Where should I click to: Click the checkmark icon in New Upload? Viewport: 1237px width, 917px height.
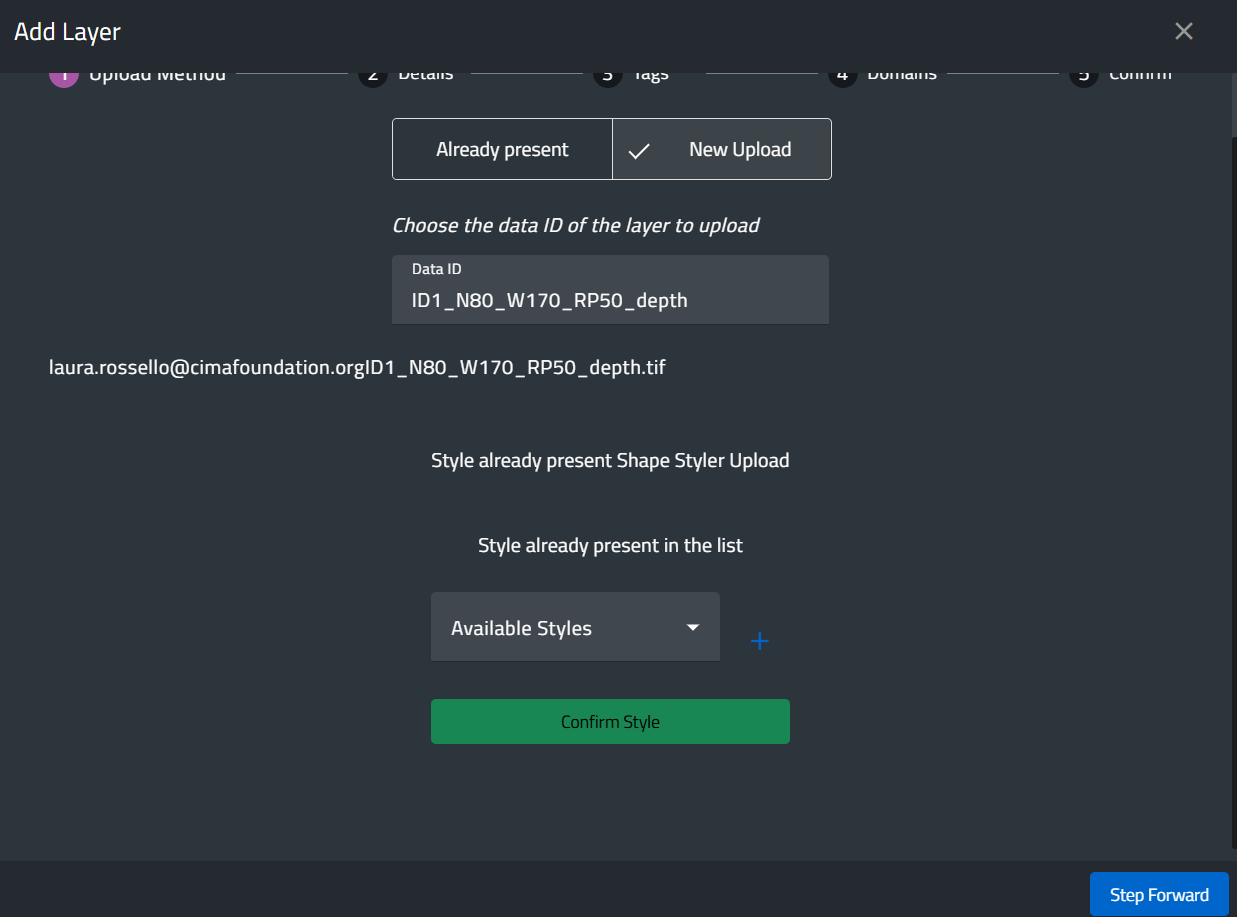639,151
